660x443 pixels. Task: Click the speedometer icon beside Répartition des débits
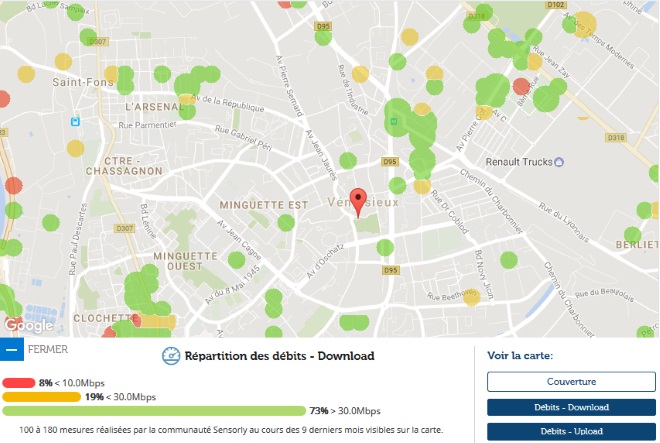pos(171,355)
